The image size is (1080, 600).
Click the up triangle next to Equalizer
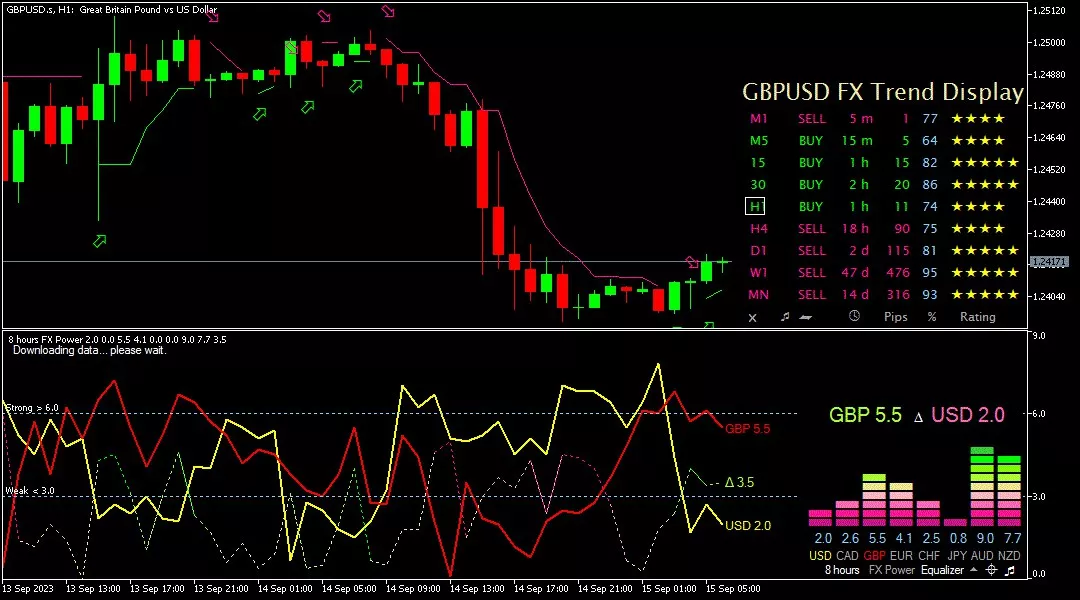click(973, 570)
